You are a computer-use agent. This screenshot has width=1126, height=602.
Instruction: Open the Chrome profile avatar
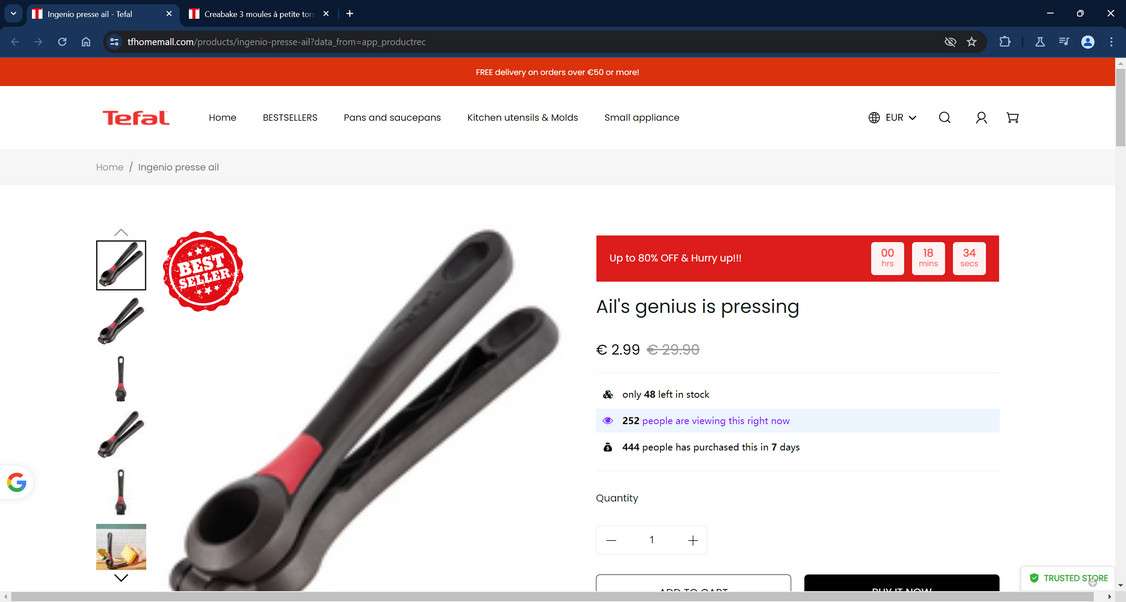(x=1088, y=42)
